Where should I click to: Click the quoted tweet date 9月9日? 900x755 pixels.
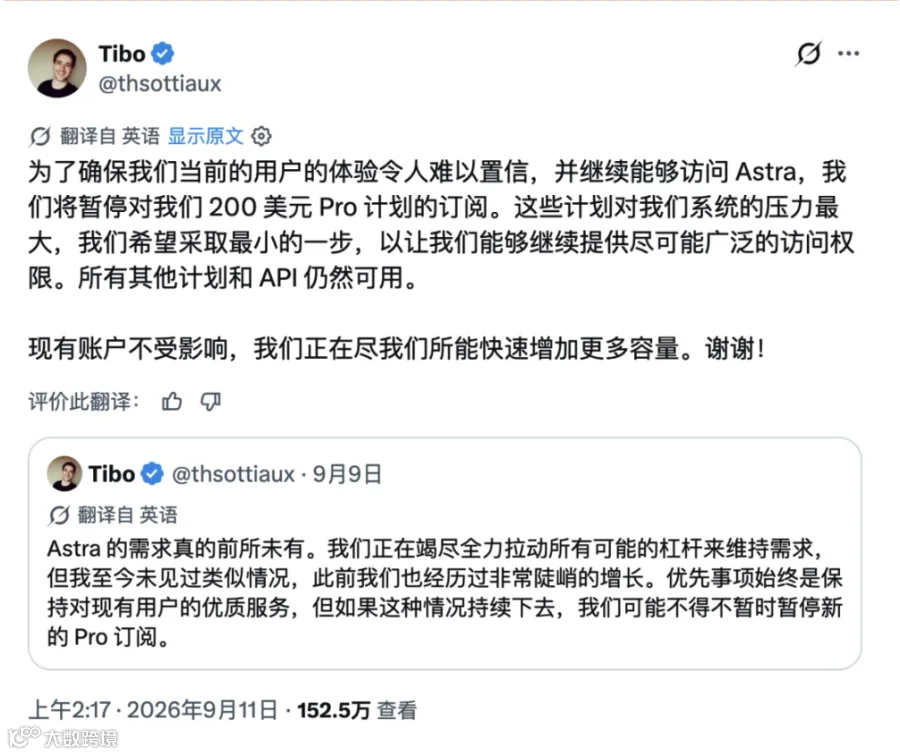coord(347,474)
